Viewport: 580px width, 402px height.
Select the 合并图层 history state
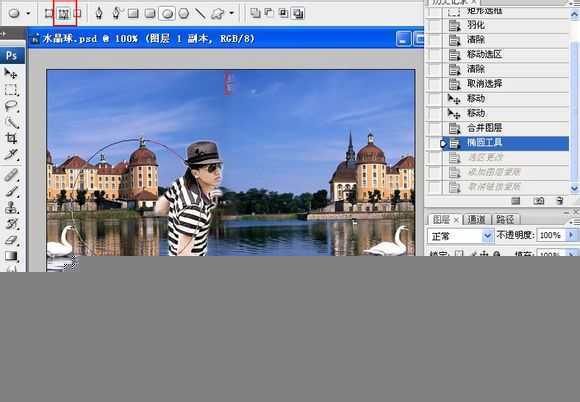(x=506, y=128)
